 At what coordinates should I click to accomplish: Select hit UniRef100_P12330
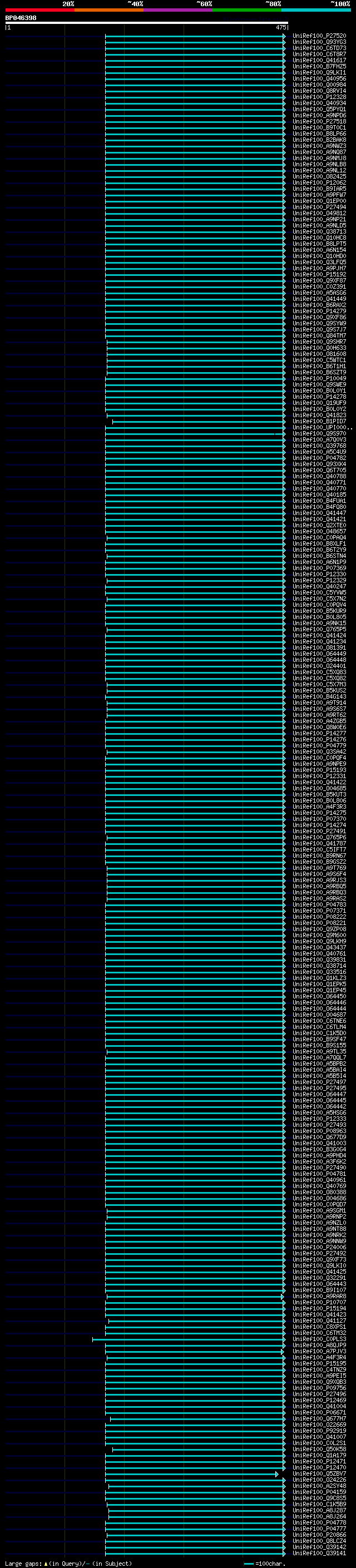click(319, 574)
